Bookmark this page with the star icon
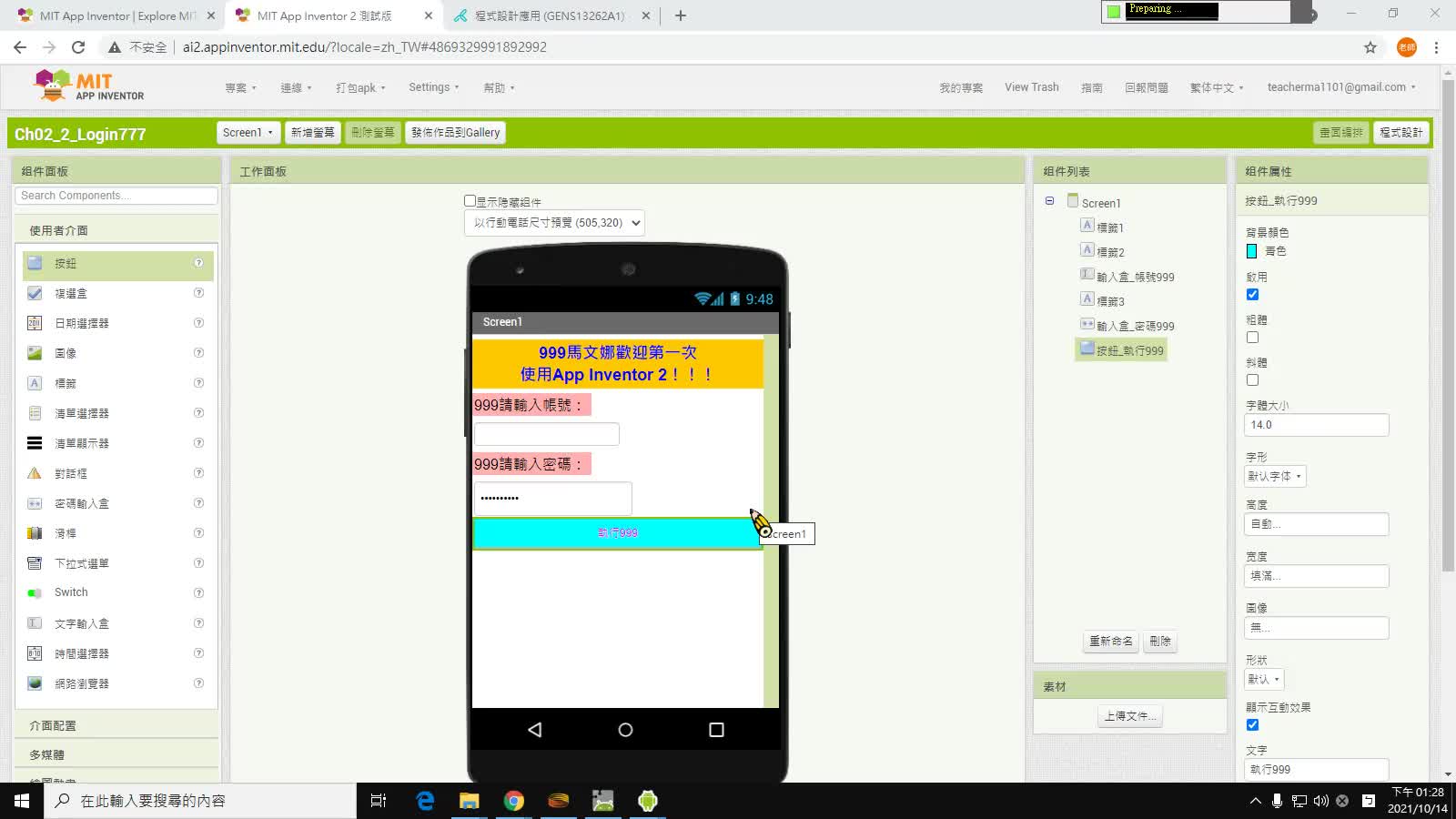This screenshot has width=1456, height=819. 1370,47
